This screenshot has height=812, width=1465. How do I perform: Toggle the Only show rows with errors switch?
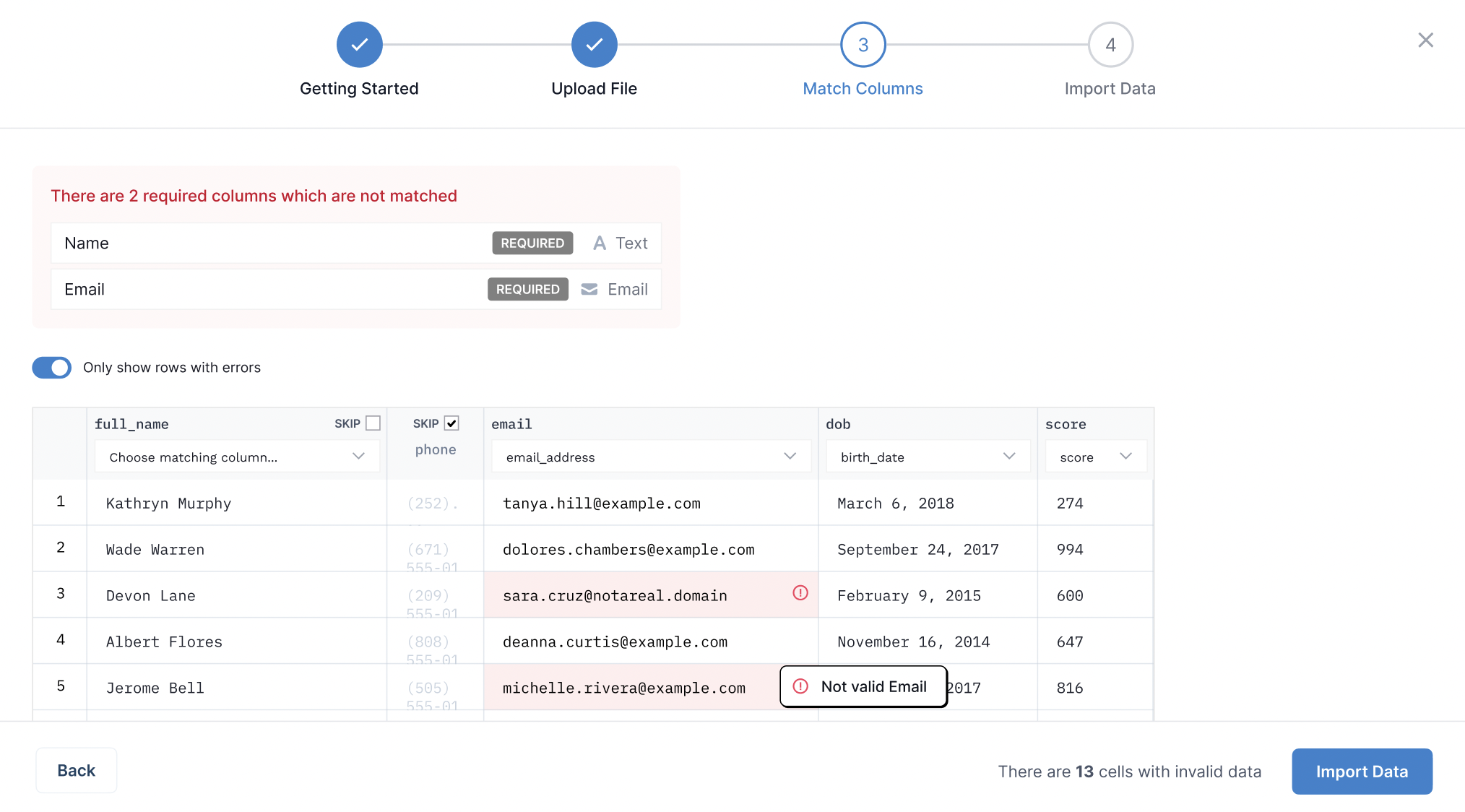click(52, 366)
